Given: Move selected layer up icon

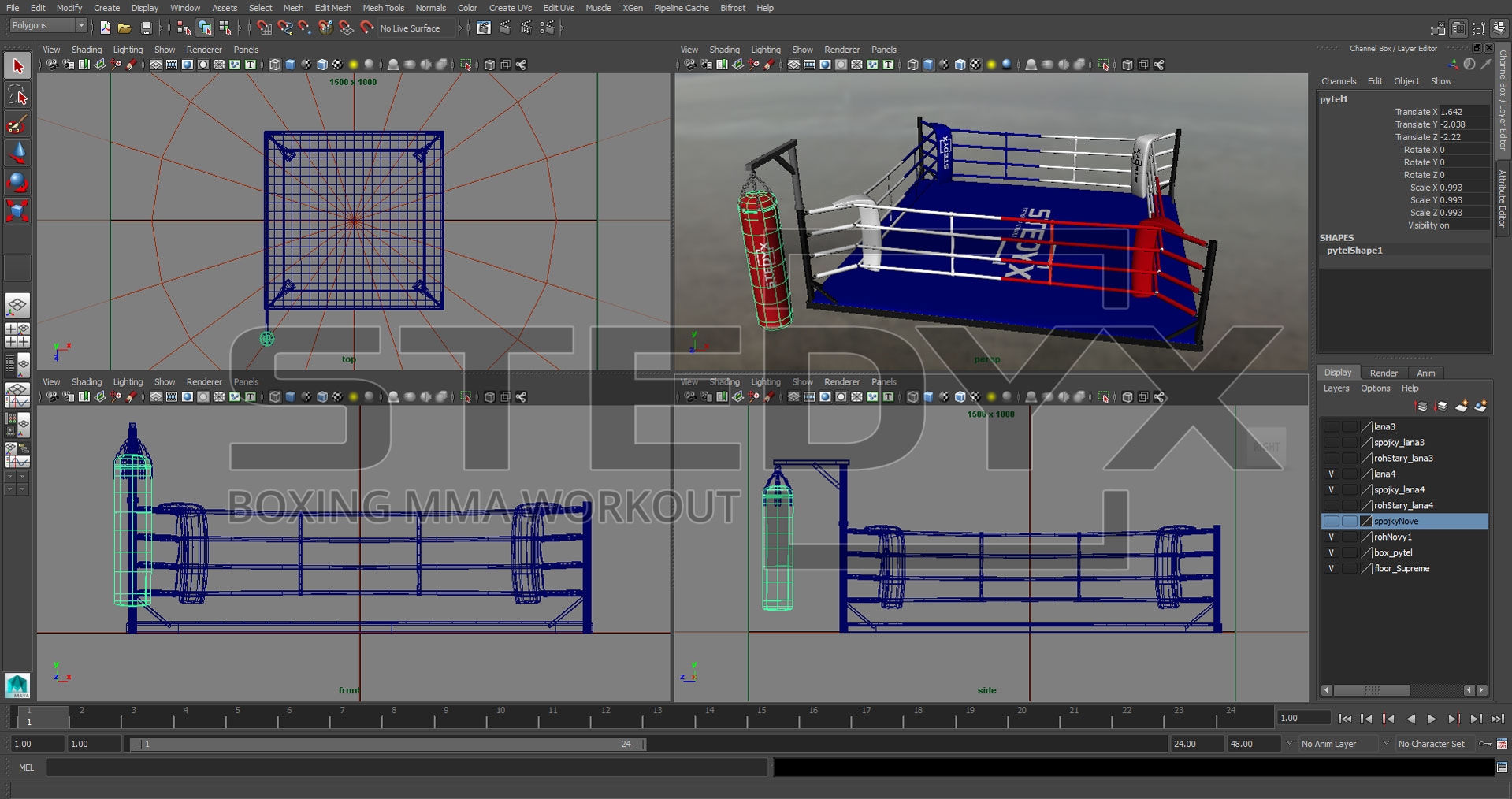Looking at the screenshot, I should point(1421,406).
